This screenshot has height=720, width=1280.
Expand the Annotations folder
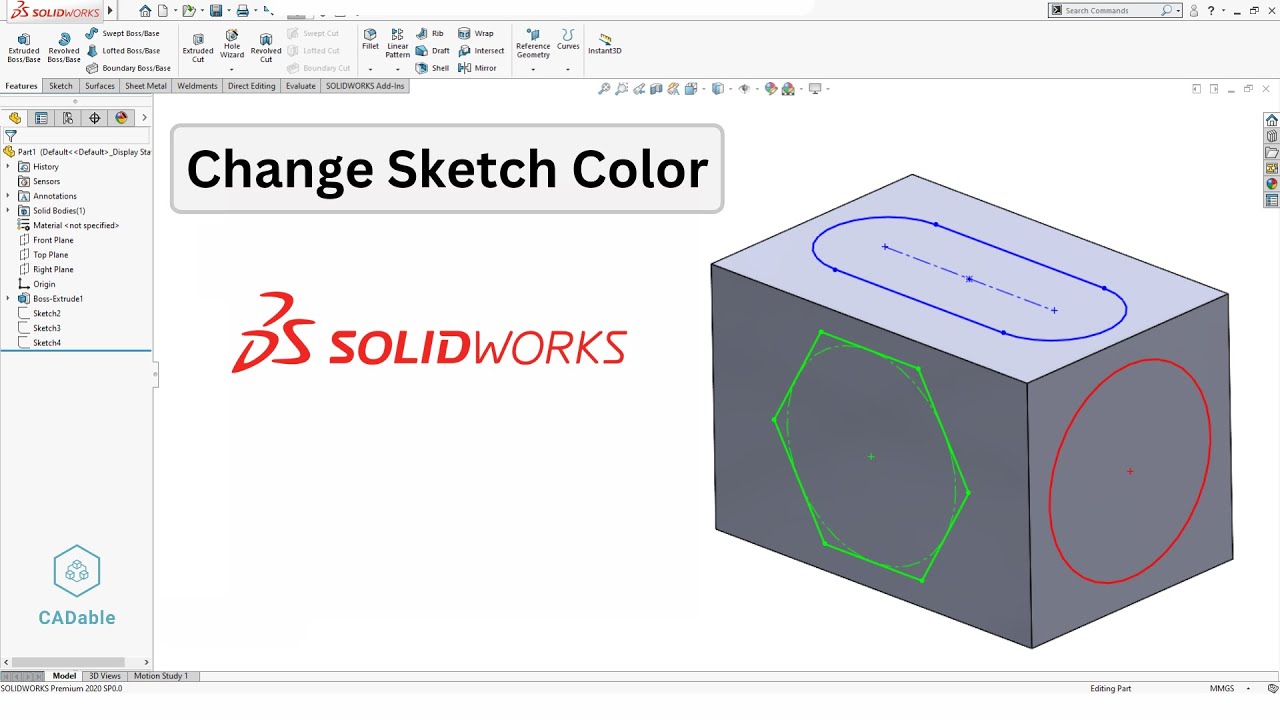click(8, 196)
